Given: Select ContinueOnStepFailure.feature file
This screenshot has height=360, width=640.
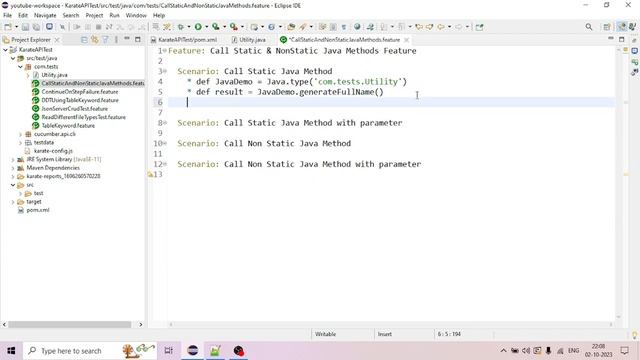Looking at the screenshot, I should (80, 92).
